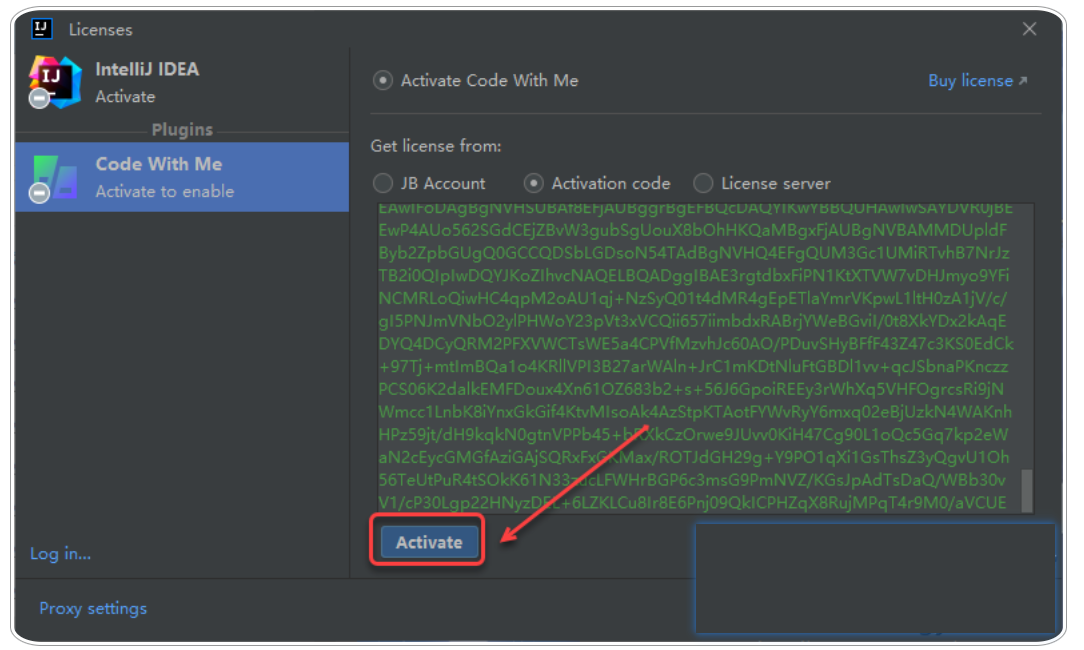The height and width of the screenshot is (650, 1084).
Task: Click the Code With Me plugin icon
Action: pos(55,178)
